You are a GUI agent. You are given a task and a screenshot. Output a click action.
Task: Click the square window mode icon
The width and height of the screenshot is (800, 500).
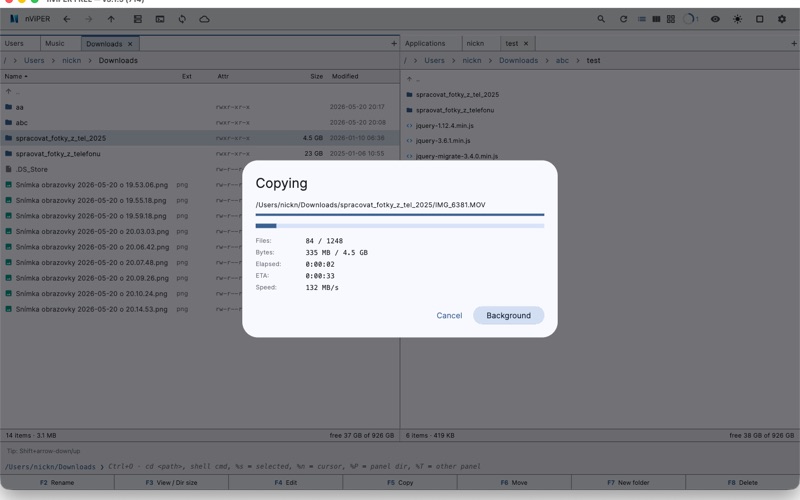760,19
